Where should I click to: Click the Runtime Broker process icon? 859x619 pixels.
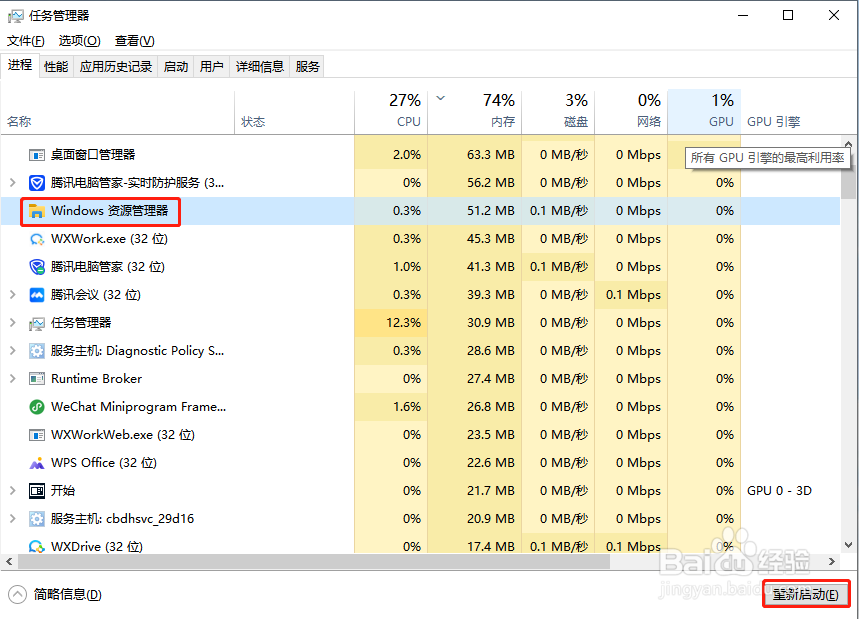pyautogui.click(x=34, y=379)
